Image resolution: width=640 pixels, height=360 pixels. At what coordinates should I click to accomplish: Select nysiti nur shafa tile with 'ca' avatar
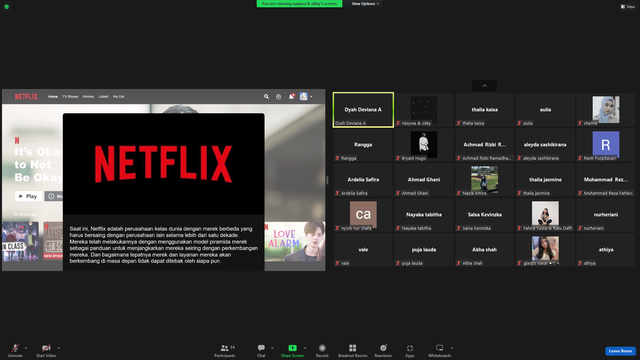point(363,215)
